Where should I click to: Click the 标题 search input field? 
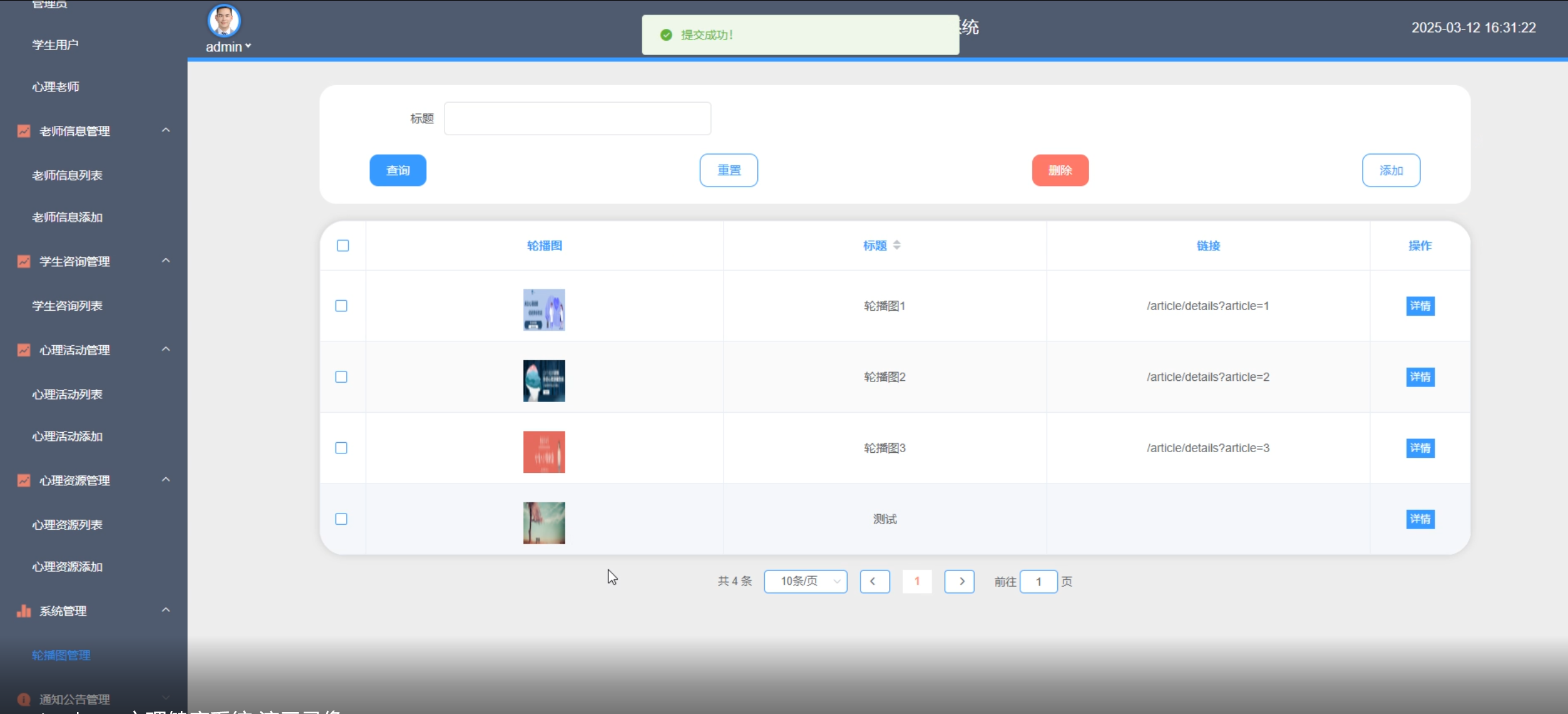(576, 118)
